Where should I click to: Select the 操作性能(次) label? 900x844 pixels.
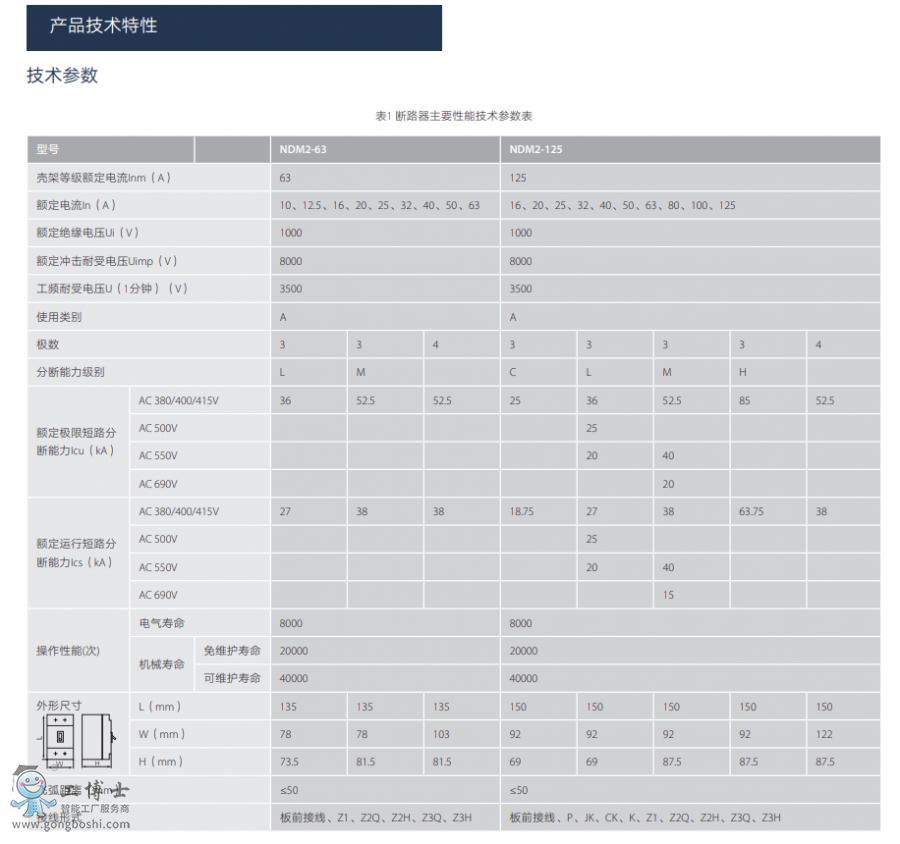click(x=68, y=651)
